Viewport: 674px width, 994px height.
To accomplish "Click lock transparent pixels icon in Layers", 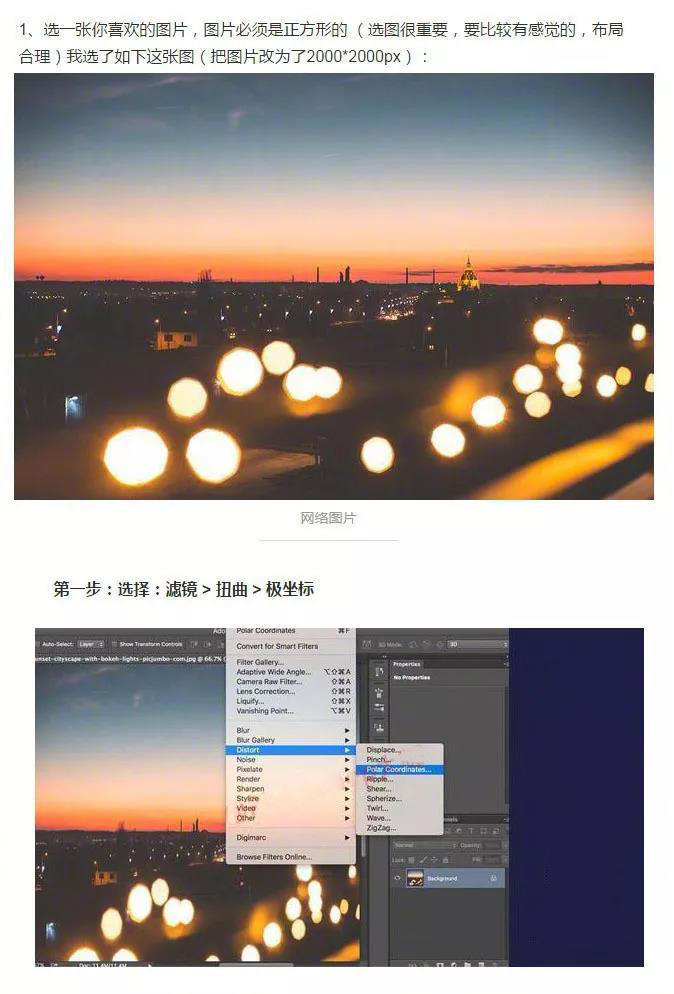I will (411, 860).
